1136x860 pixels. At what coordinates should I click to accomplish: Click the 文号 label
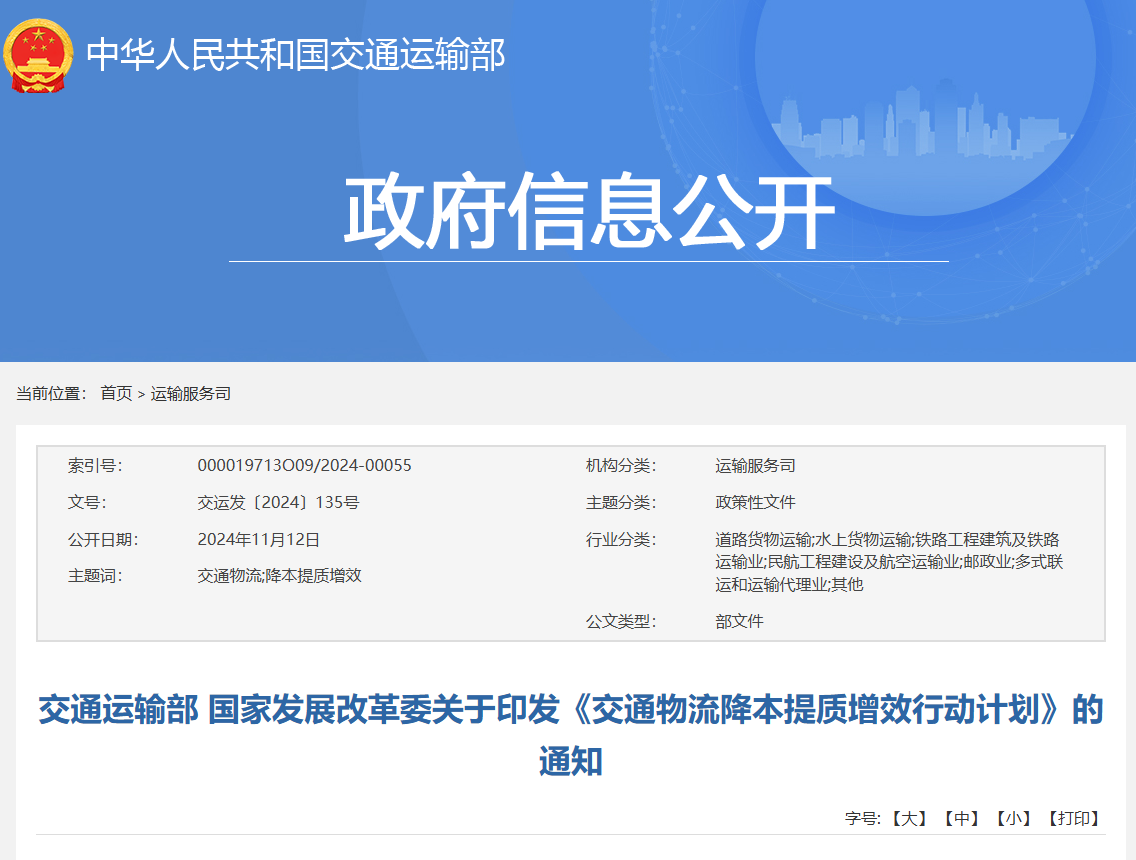(87, 502)
